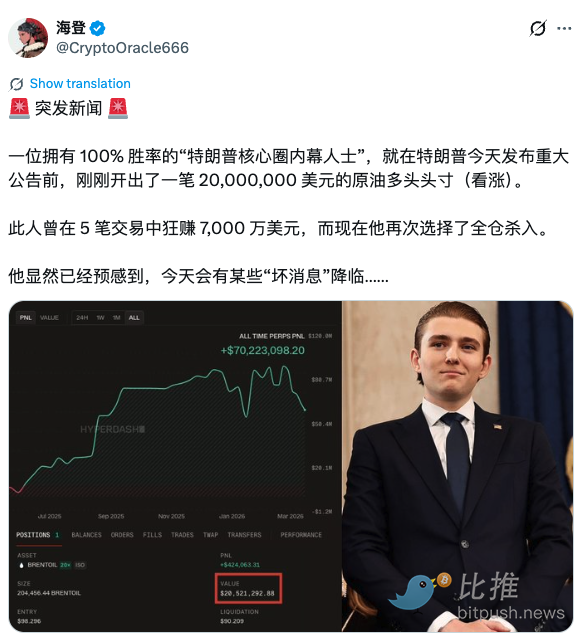Open the three-dot more options menu

(x=564, y=28)
